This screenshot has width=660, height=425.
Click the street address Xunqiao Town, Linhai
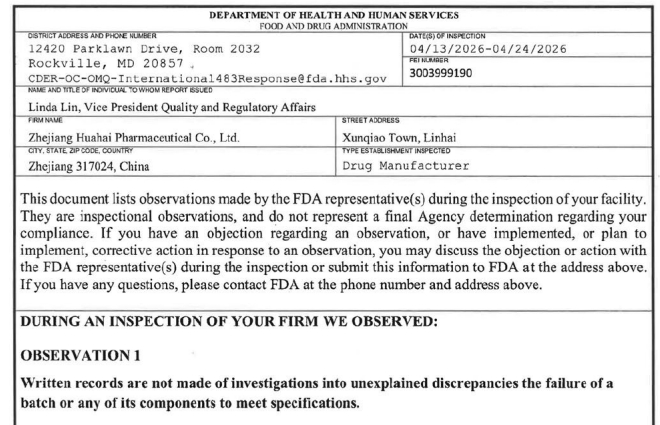(x=399, y=138)
